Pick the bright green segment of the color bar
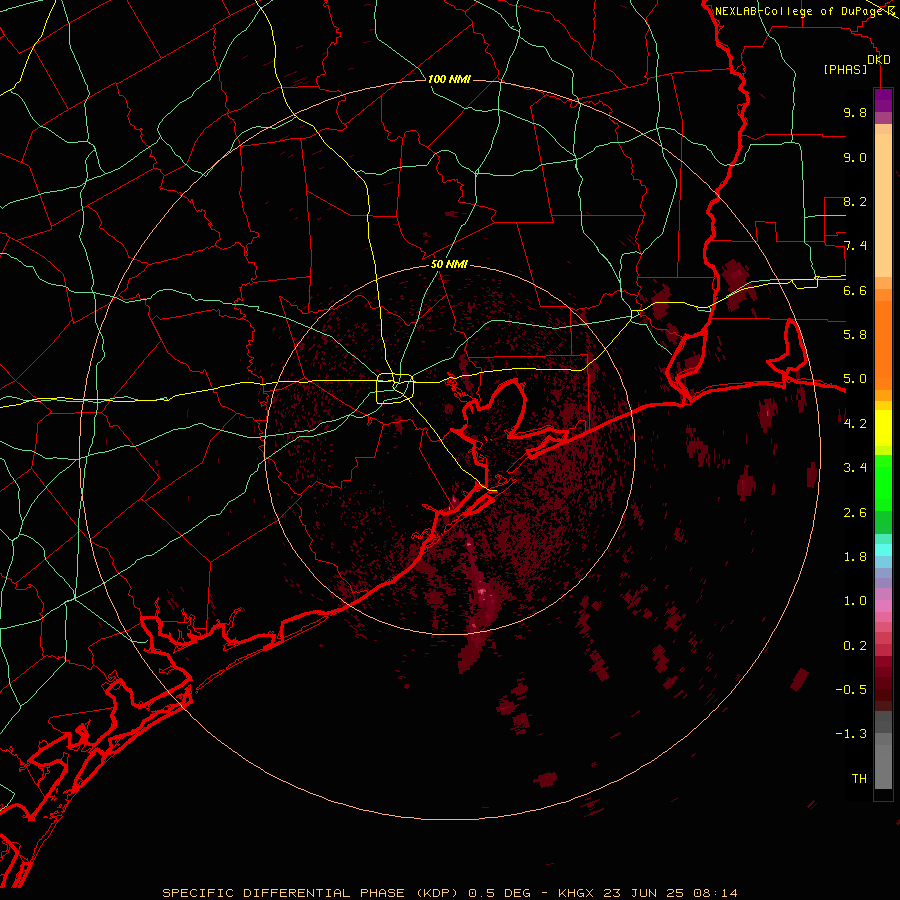Viewport: 900px width, 900px height. 883,481
